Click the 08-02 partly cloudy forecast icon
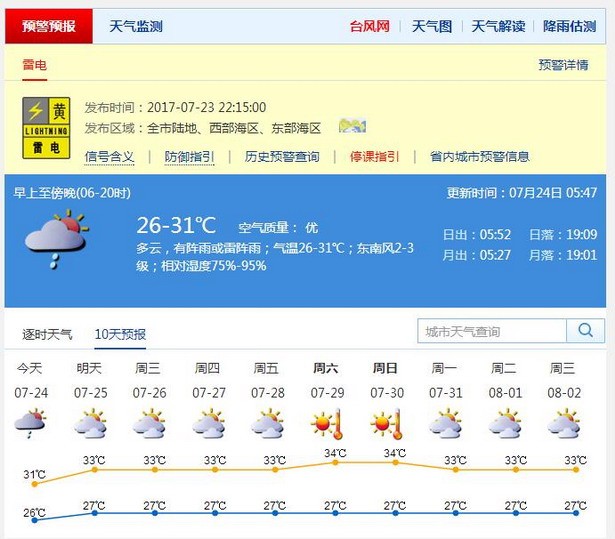This screenshot has height=539, width=615. tap(564, 424)
